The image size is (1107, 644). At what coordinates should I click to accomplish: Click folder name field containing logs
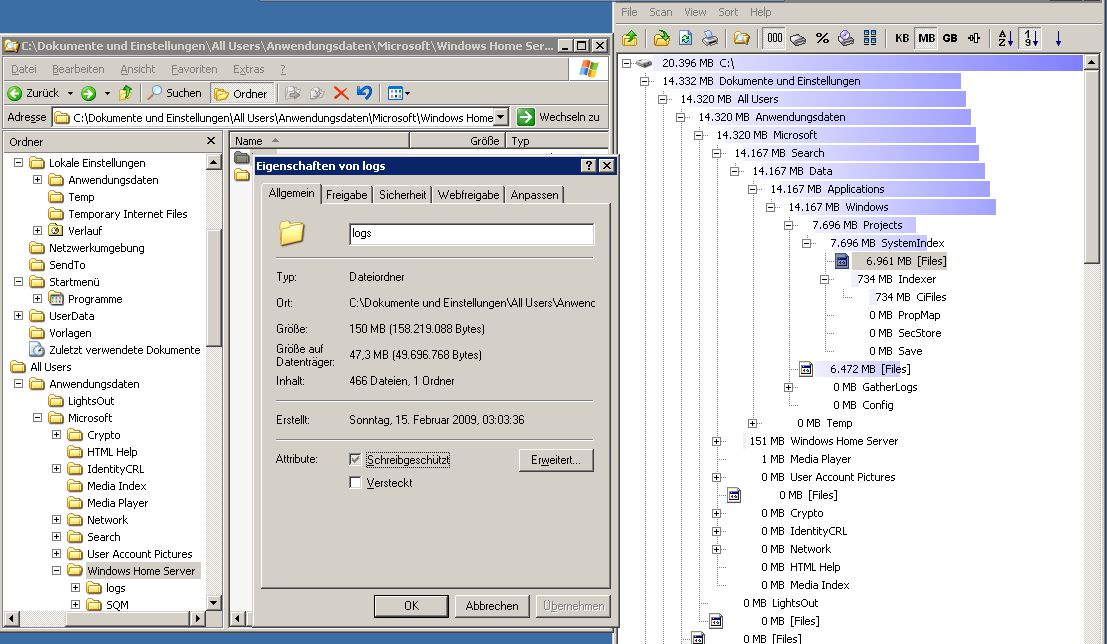472,234
